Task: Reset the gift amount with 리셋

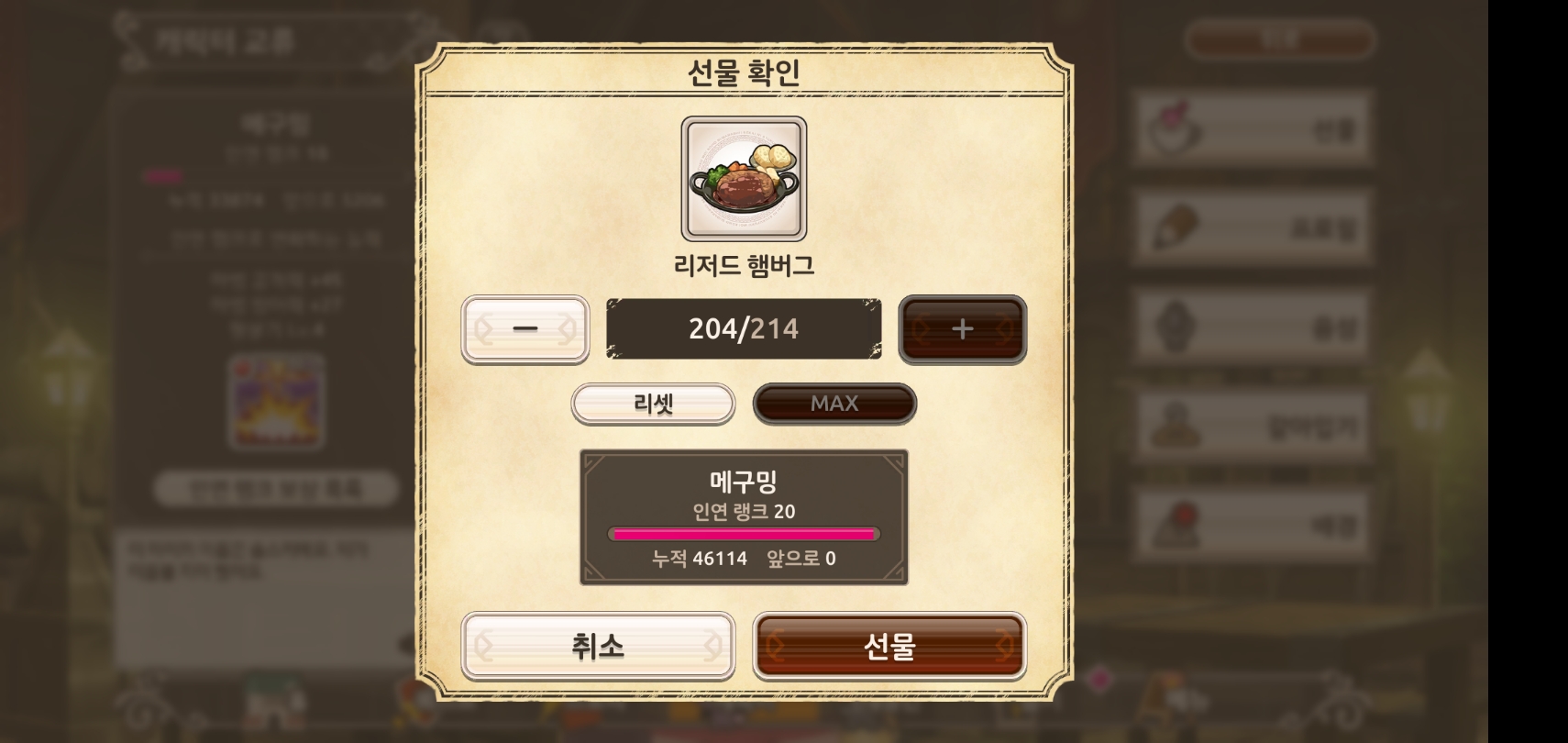Action: tap(653, 404)
